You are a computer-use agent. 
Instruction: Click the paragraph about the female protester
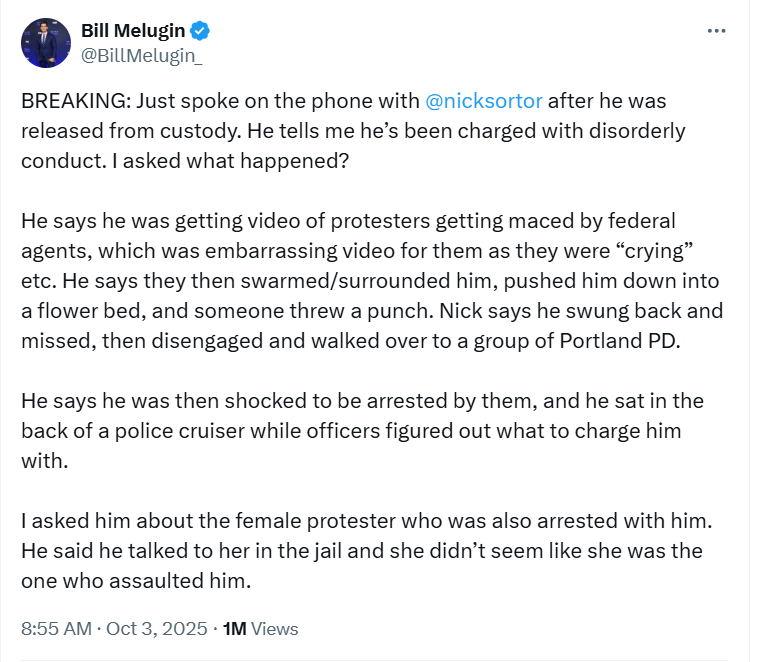tap(360, 550)
